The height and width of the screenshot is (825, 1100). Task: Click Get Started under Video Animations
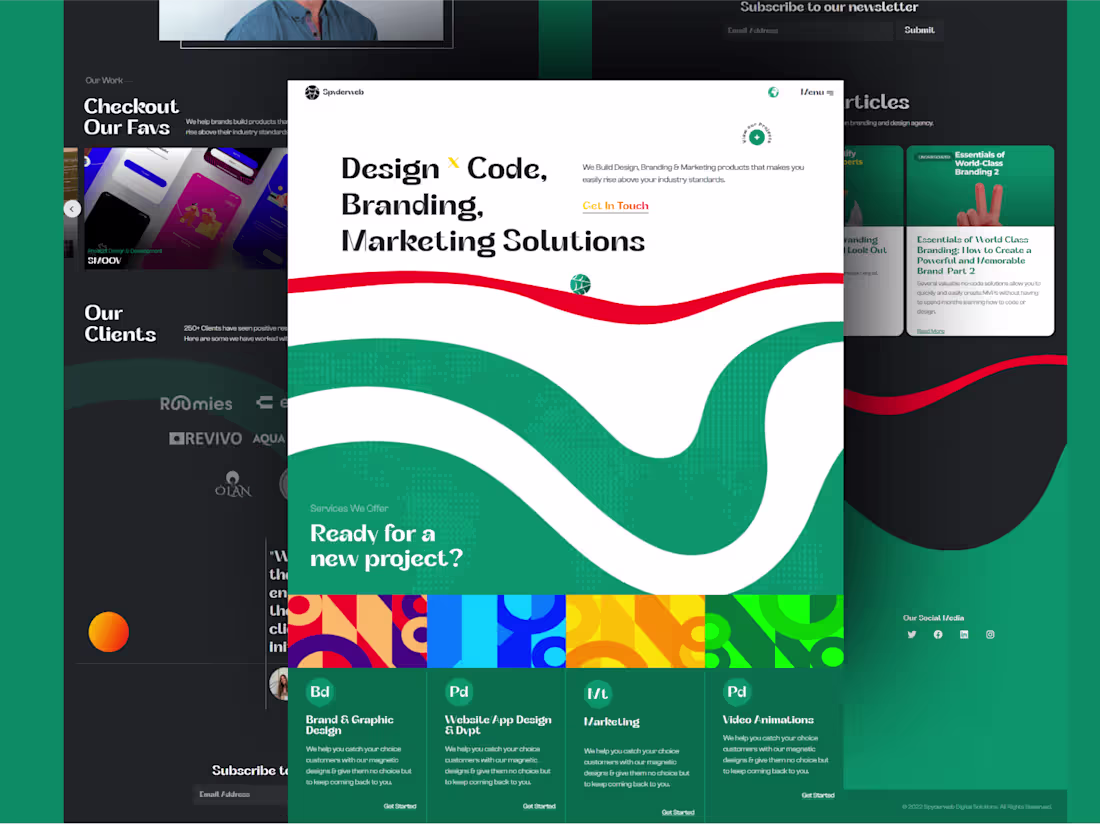click(817, 795)
